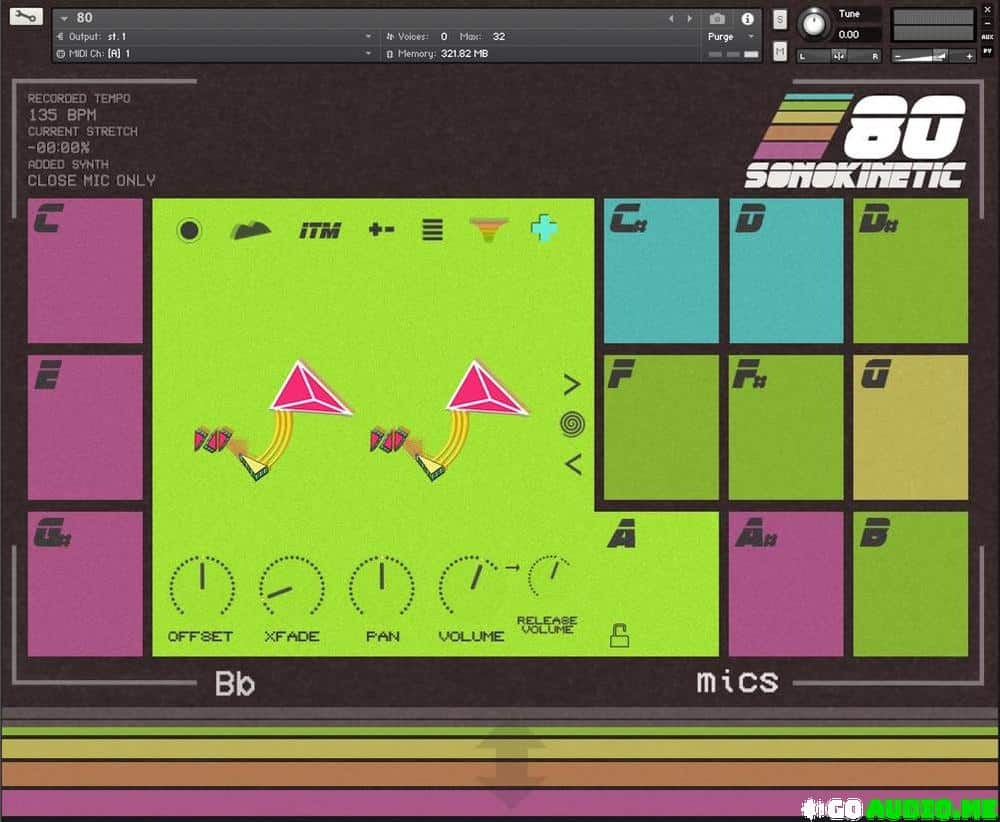Select the G# key pad
The width and height of the screenshot is (1000, 822).
click(x=85, y=583)
